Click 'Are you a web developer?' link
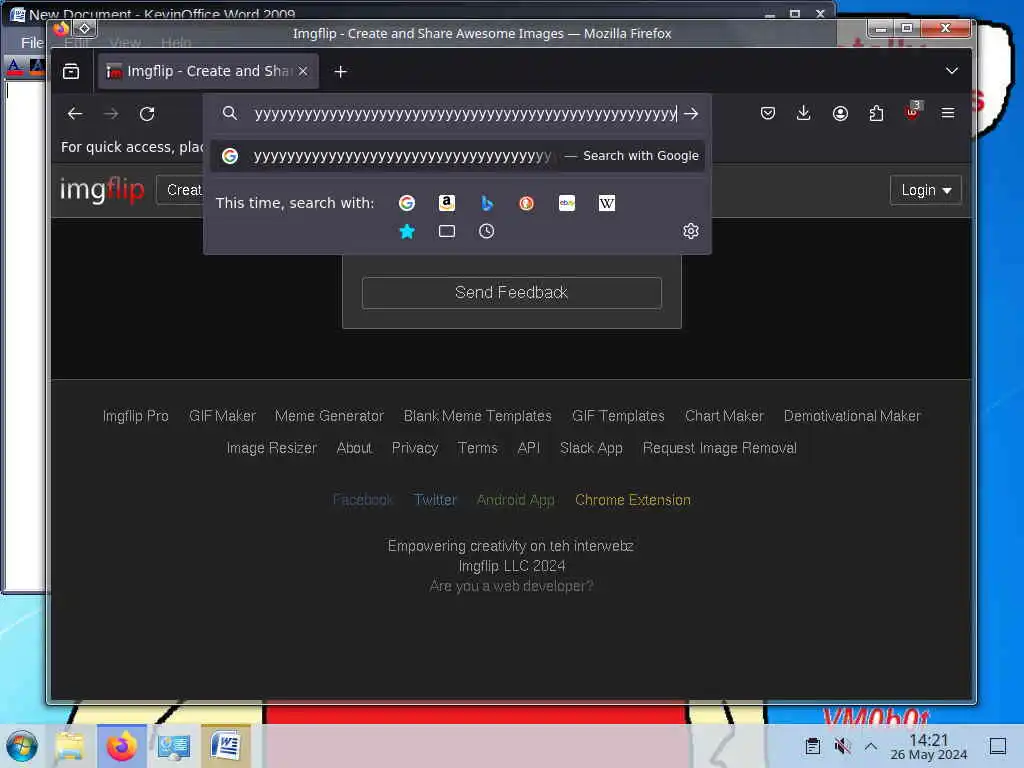Viewport: 1024px width, 768px height. [511, 586]
